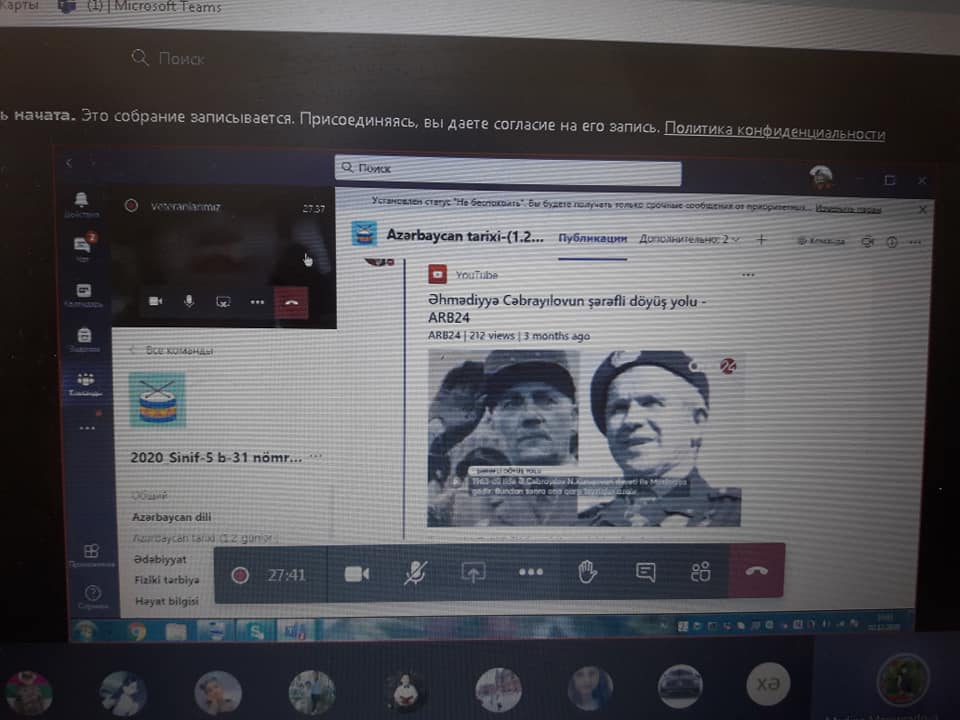The width and height of the screenshot is (960, 720).
Task: Open Google Chrome from the taskbar
Action: (x=136, y=630)
